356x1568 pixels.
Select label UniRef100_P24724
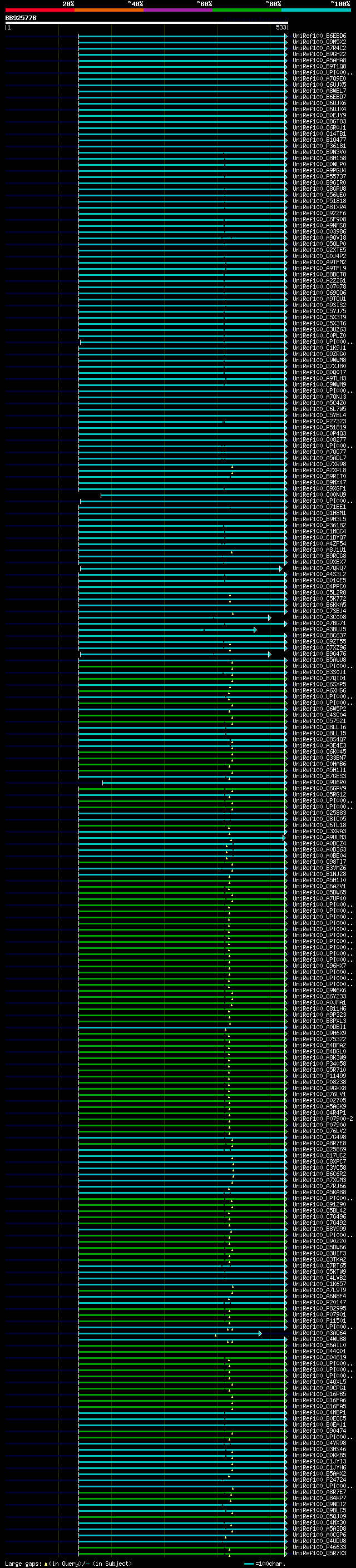click(319, 1480)
